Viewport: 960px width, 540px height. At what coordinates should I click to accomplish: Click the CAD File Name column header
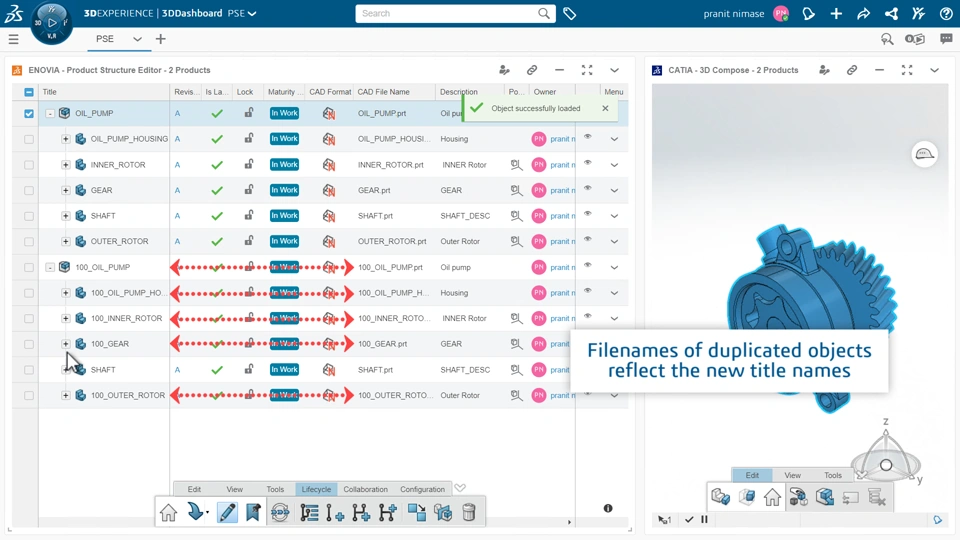(383, 92)
